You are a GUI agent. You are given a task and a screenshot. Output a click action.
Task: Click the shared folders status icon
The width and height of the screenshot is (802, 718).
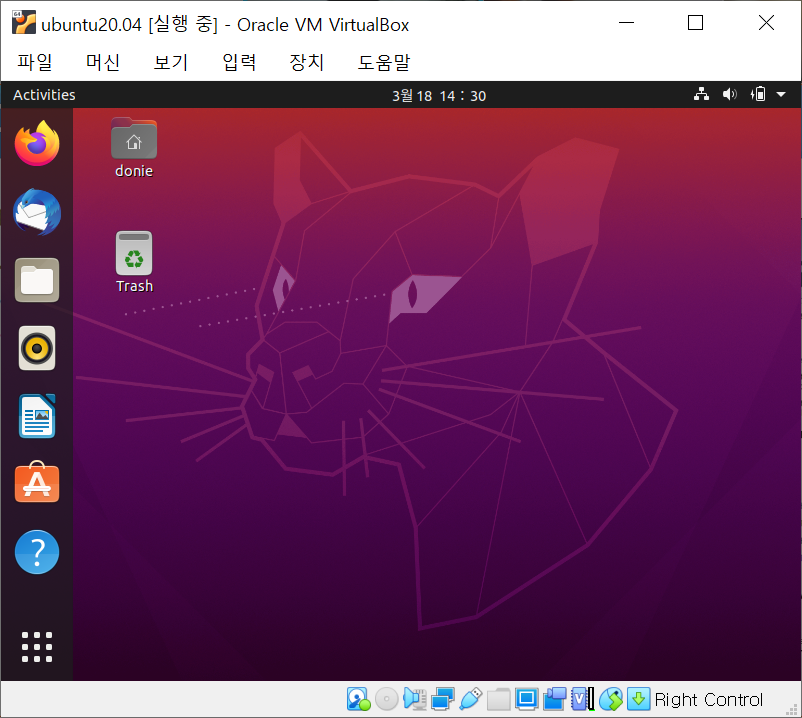coord(499,699)
